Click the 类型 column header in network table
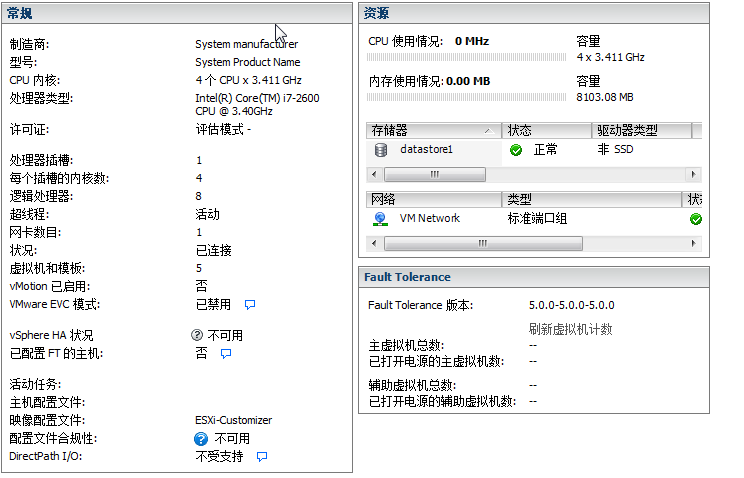 click(x=592, y=199)
